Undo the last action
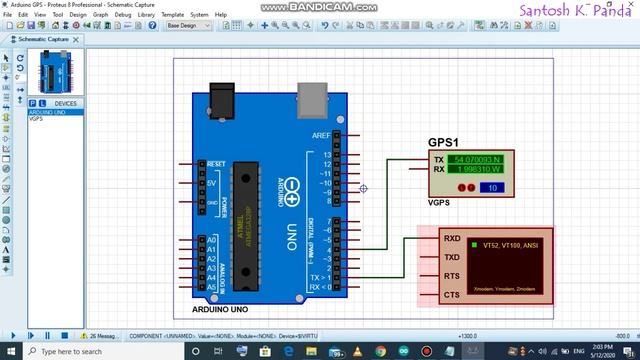Image resolution: width=640 pixels, height=360 pixels. pyautogui.click(x=324, y=25)
